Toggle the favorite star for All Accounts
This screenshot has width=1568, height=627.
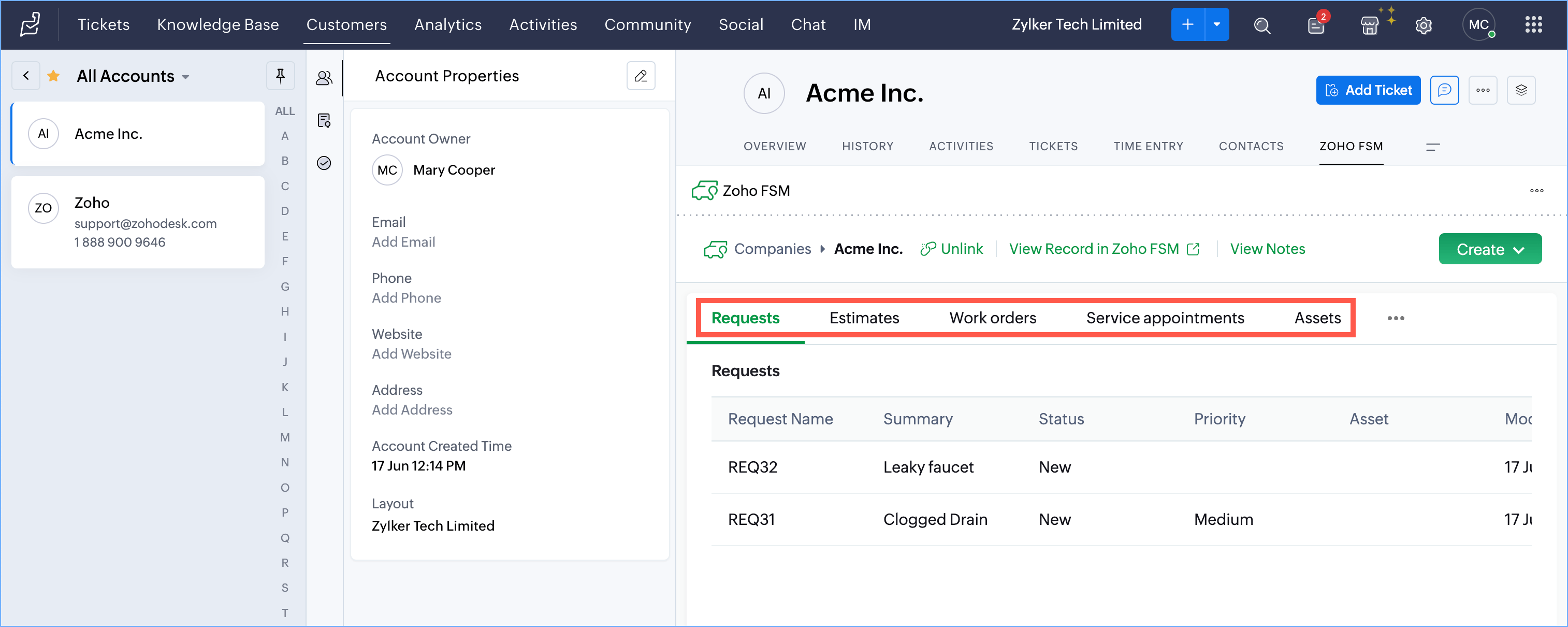pyautogui.click(x=53, y=76)
